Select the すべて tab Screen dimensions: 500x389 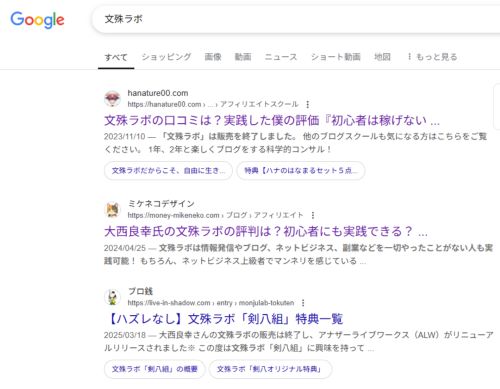116,57
